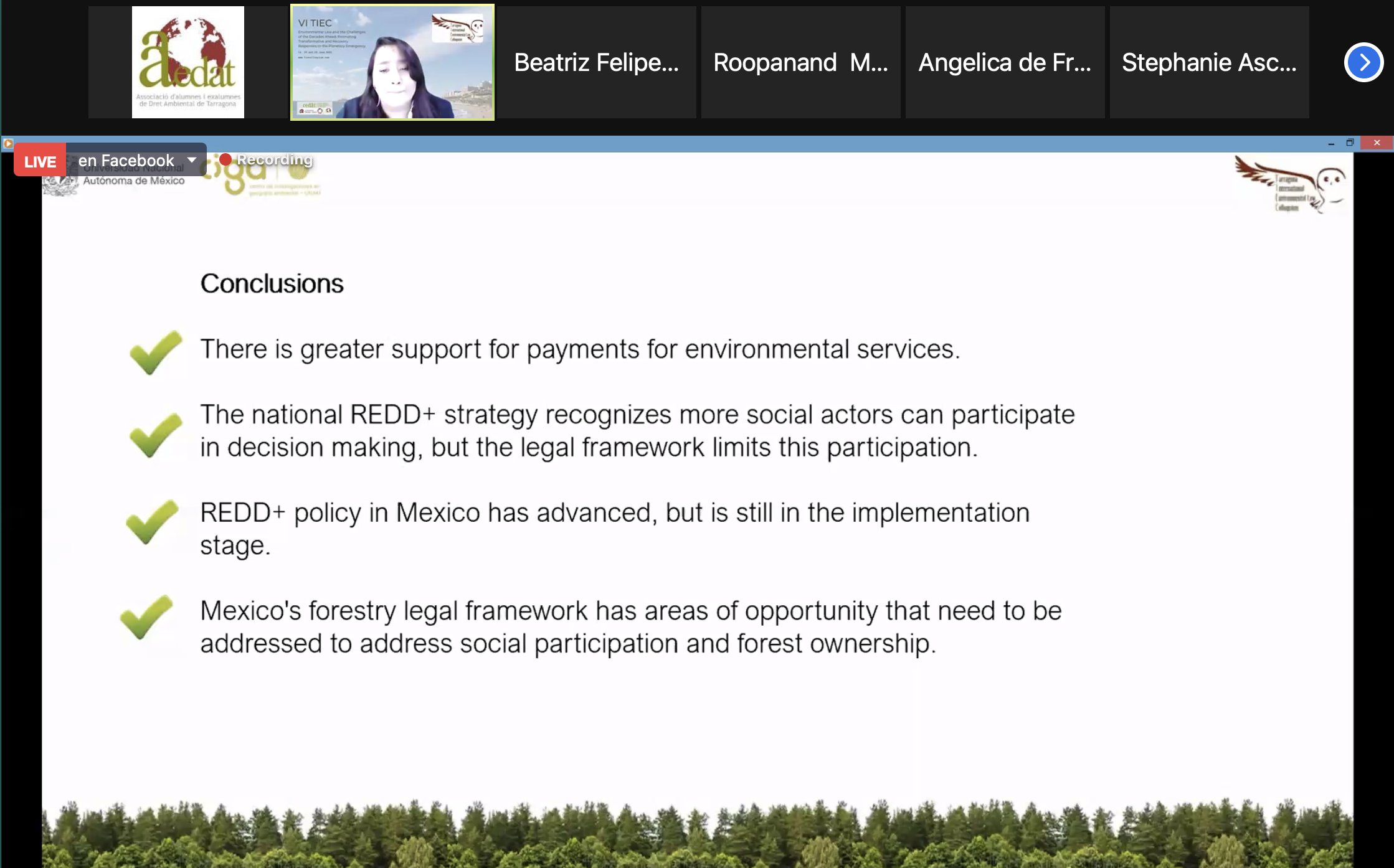Click the checkmark beside REDD+ strategy text
Image resolution: width=1394 pixels, height=868 pixels.
tap(156, 435)
